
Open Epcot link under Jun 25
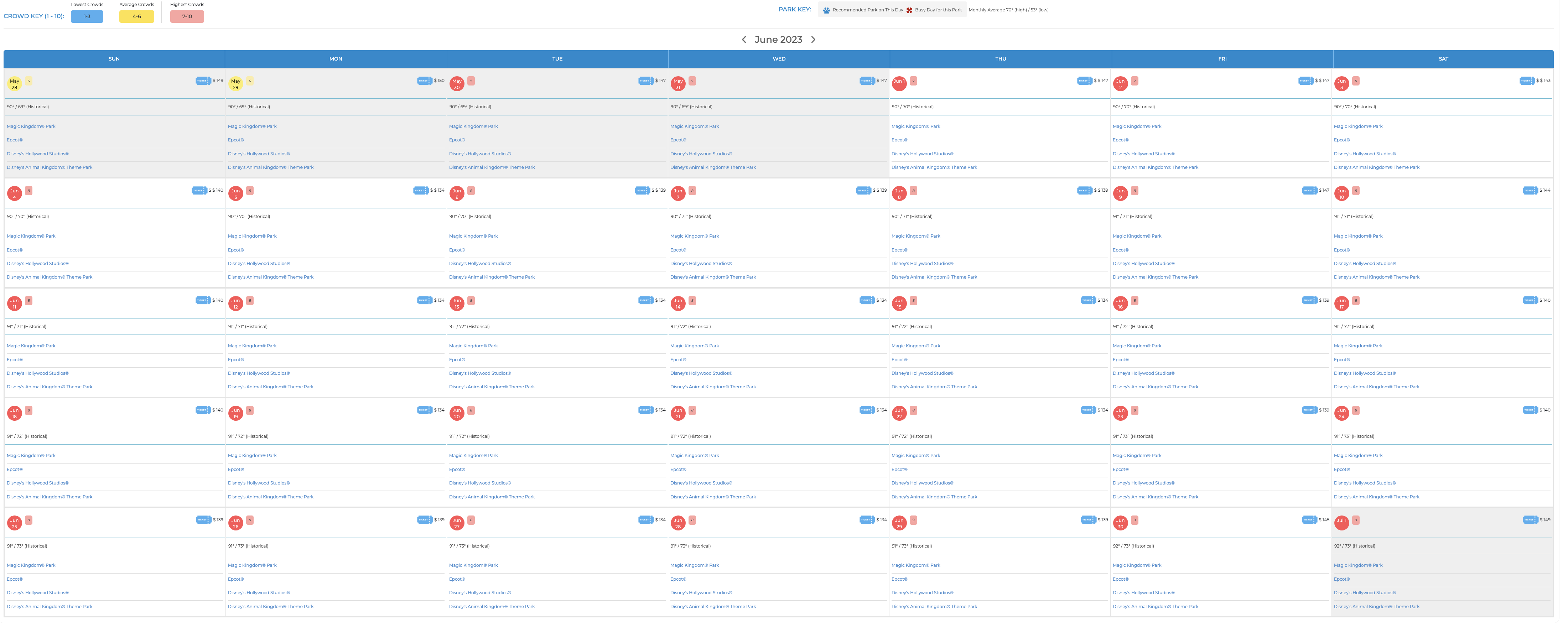click(x=15, y=580)
